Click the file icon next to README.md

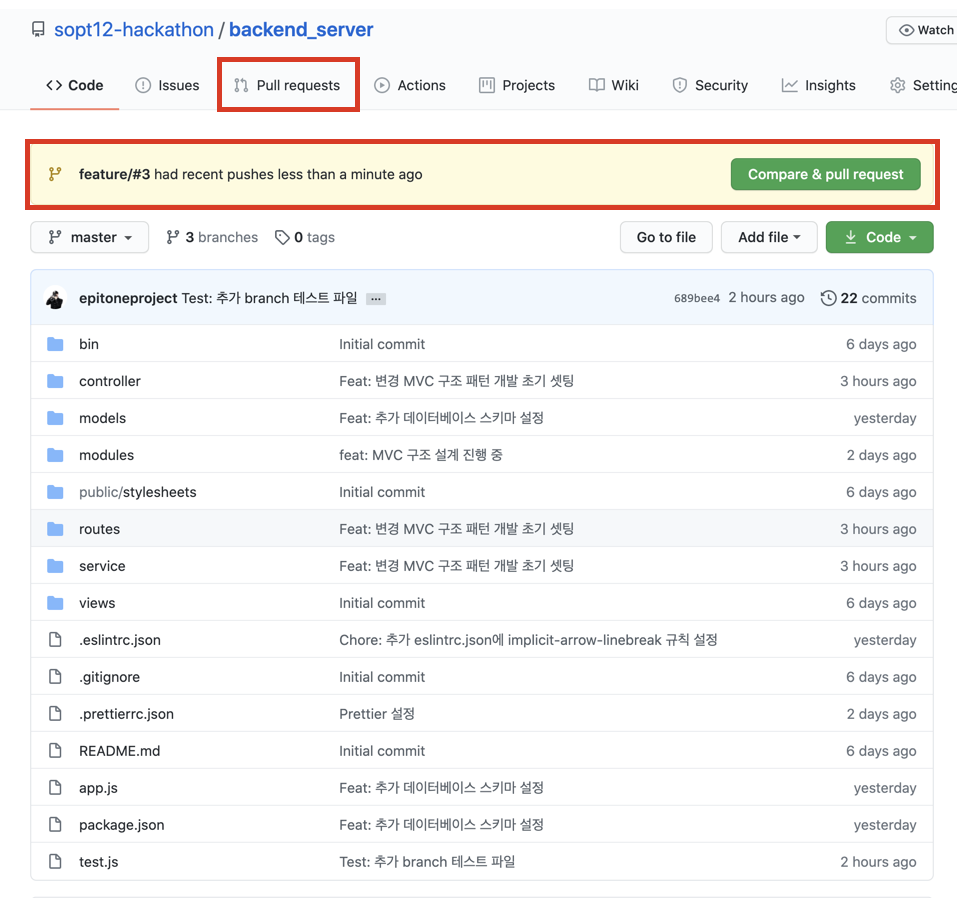55,751
